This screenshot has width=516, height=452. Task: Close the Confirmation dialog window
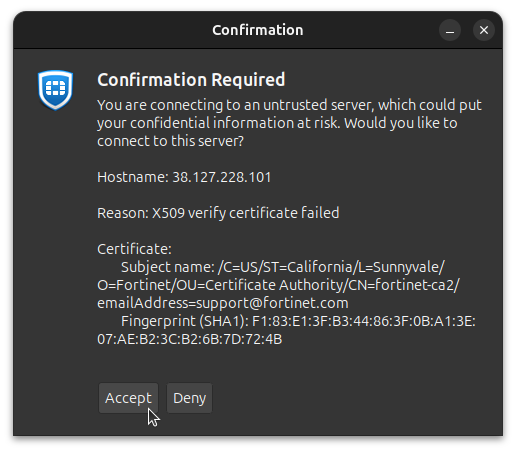pos(484,30)
